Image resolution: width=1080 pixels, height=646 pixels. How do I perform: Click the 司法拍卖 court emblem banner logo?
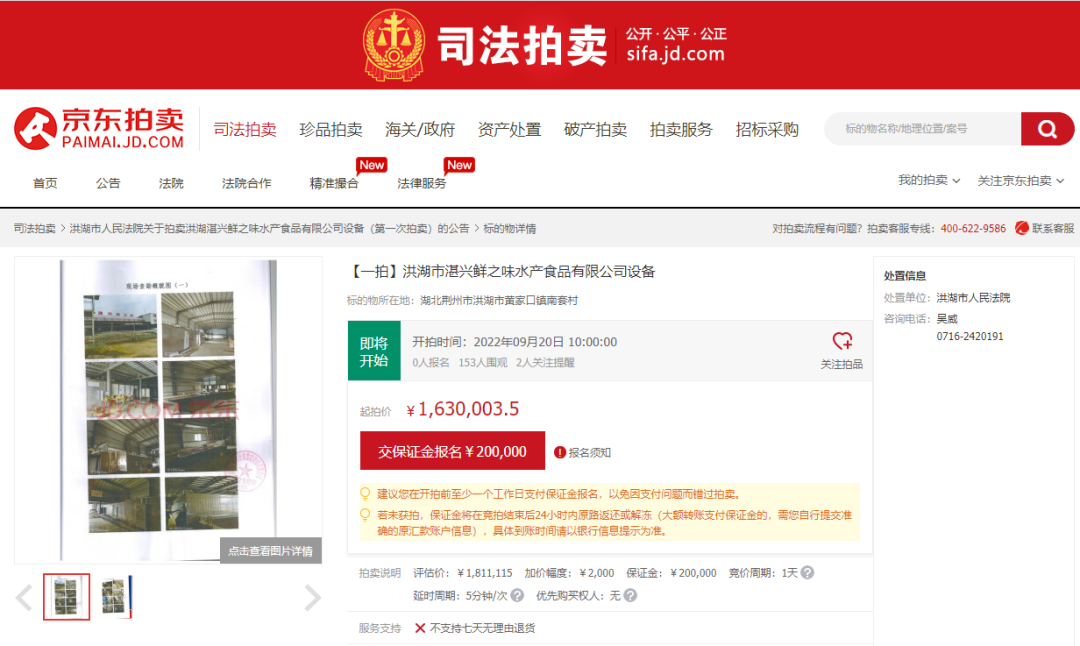tap(394, 45)
